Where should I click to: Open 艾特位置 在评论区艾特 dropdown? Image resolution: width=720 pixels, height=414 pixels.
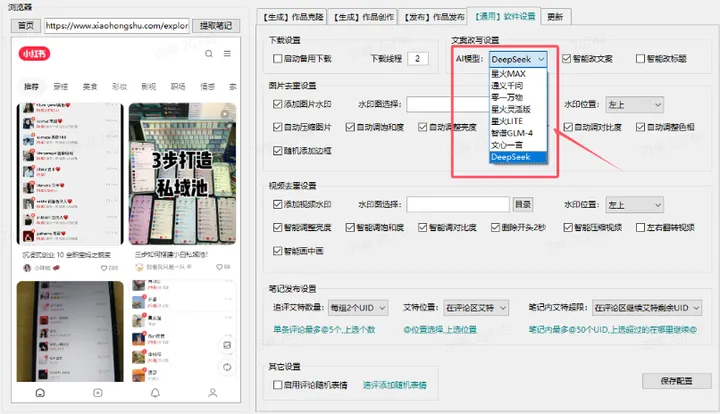click(x=476, y=308)
